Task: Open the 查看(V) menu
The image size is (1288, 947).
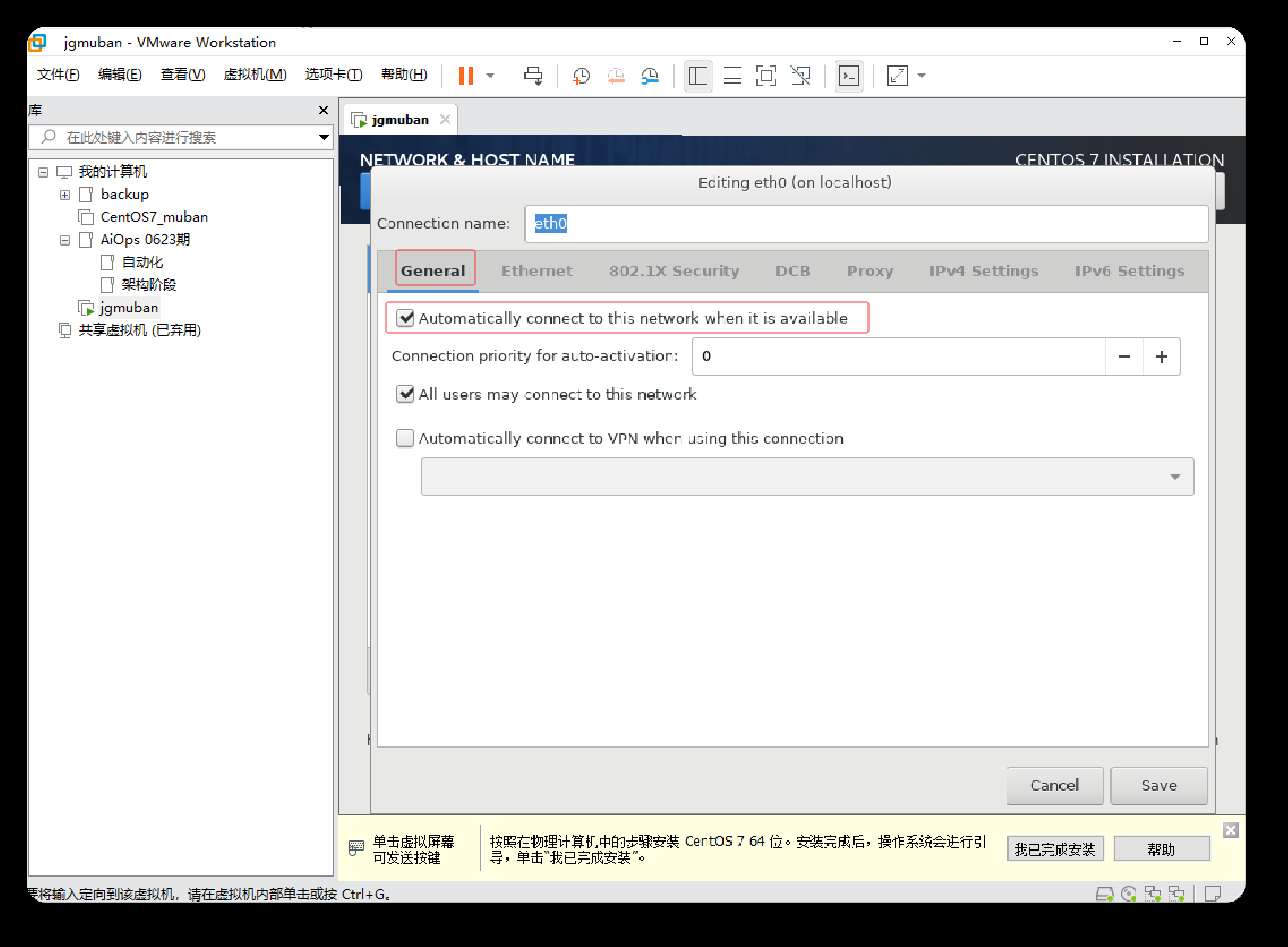Action: click(182, 75)
